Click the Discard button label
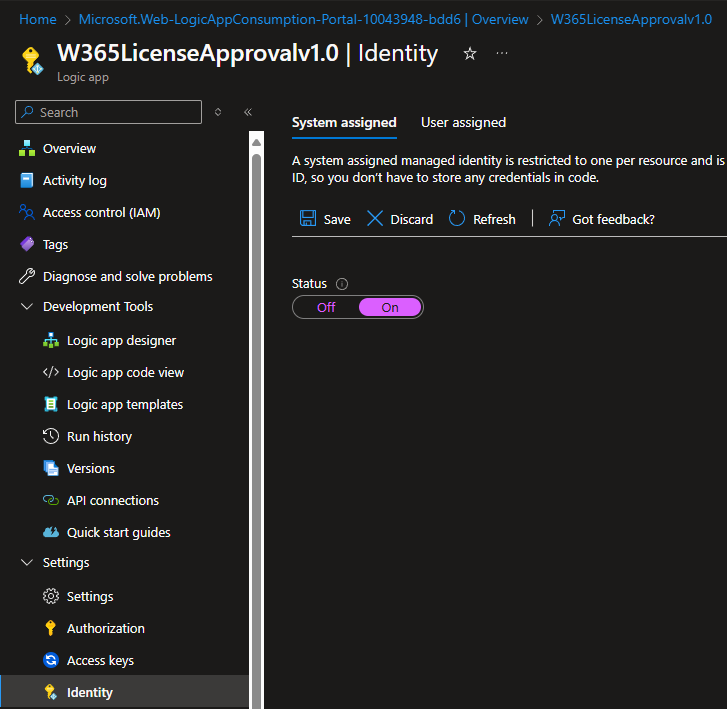This screenshot has width=727, height=709. pos(412,219)
